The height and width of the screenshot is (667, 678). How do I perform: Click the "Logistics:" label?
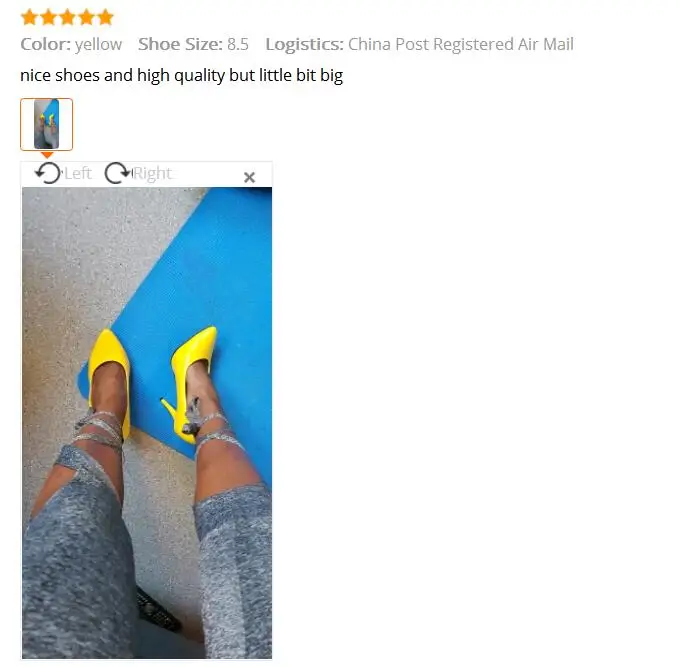pyautogui.click(x=304, y=44)
